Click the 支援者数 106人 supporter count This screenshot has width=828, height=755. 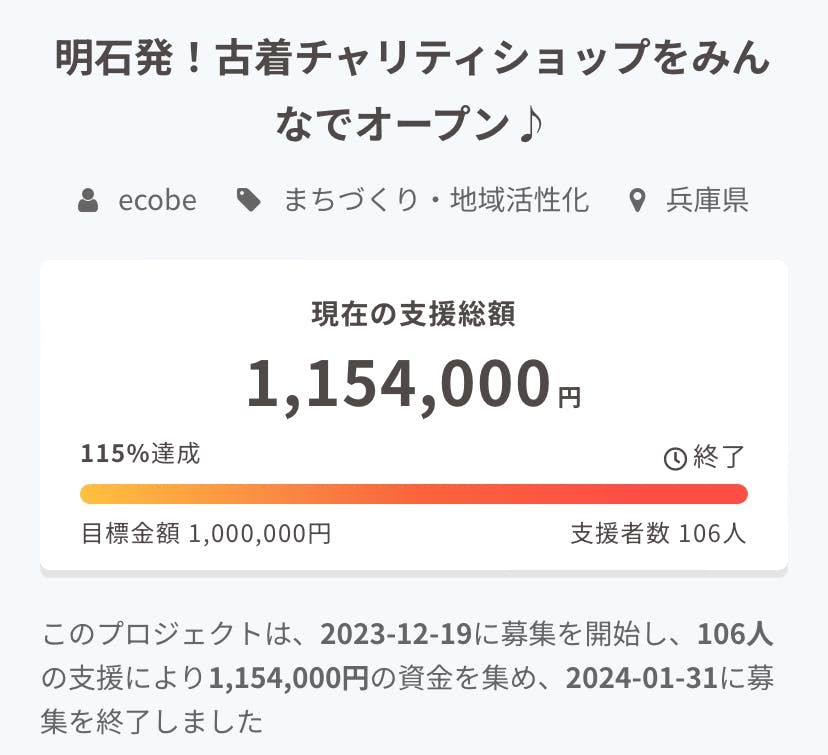pyautogui.click(x=658, y=533)
